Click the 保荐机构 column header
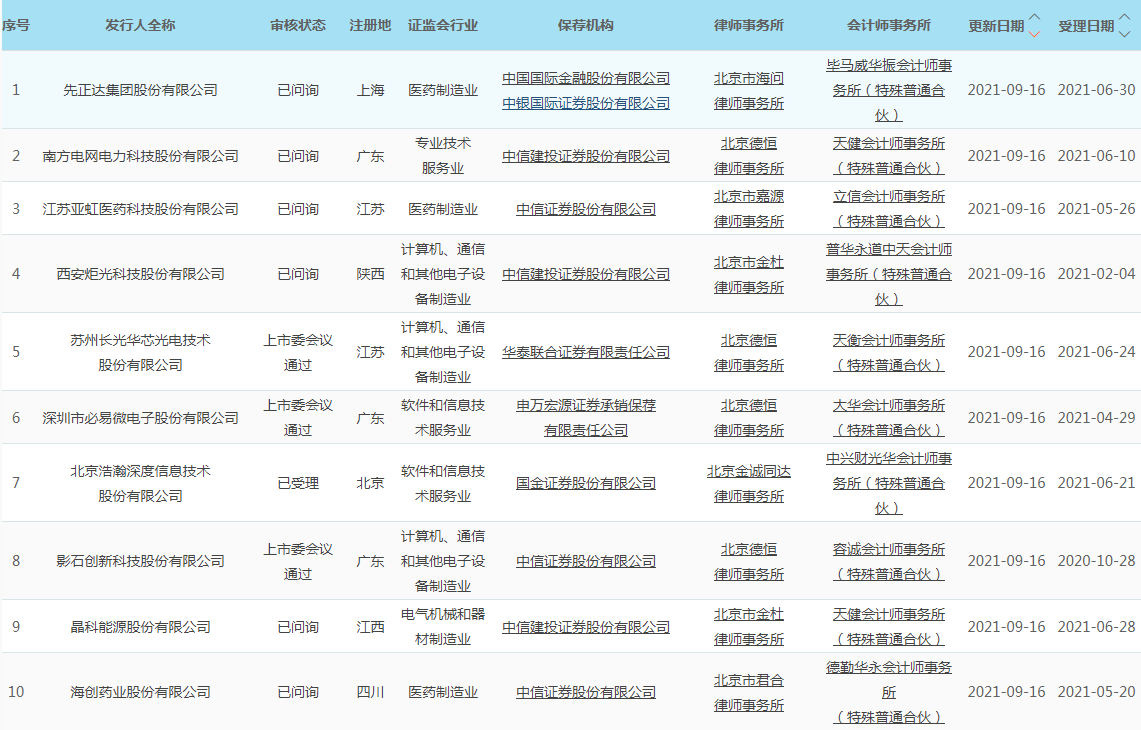The image size is (1141, 730). pos(586,25)
